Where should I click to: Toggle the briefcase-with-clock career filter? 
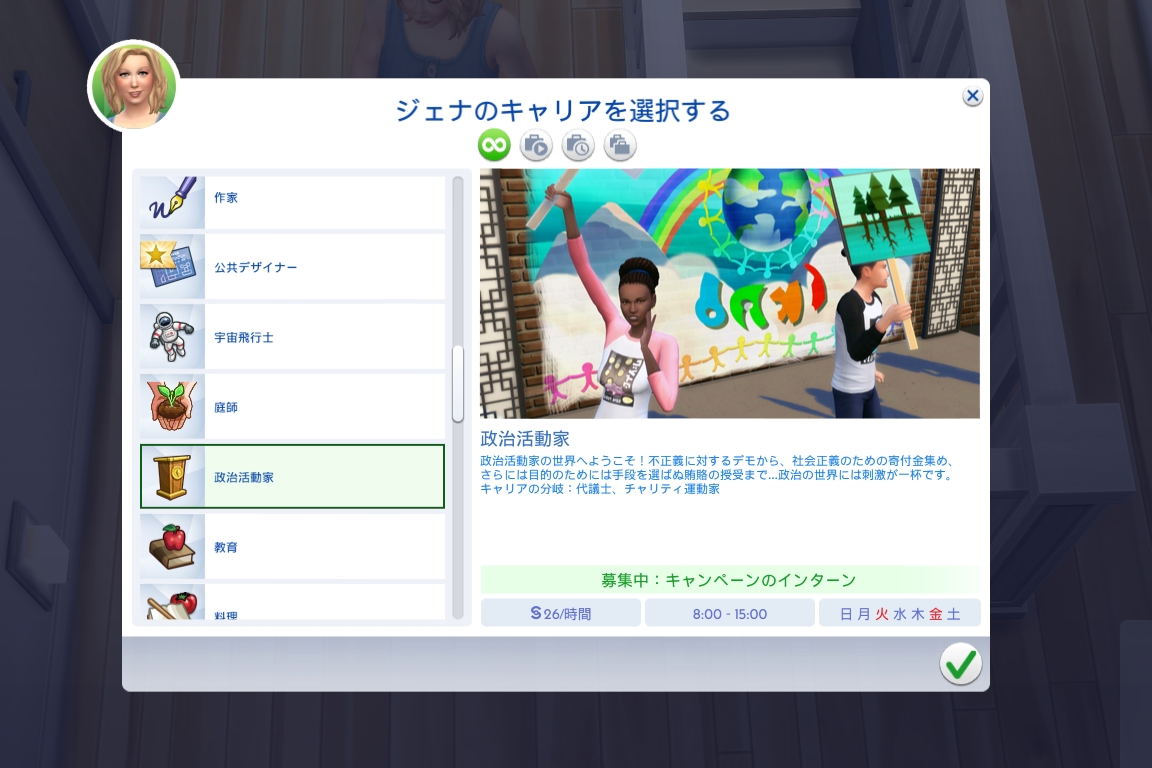pos(577,144)
